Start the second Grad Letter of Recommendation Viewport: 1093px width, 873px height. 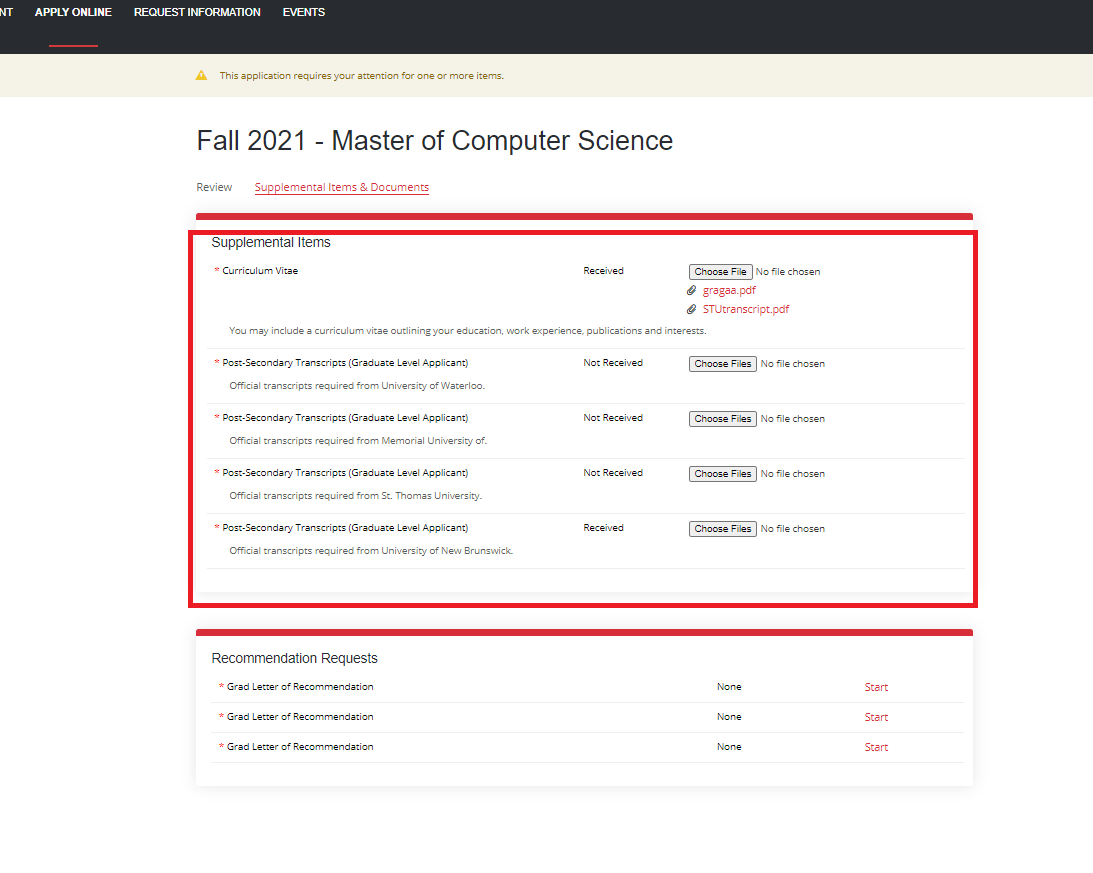click(876, 717)
